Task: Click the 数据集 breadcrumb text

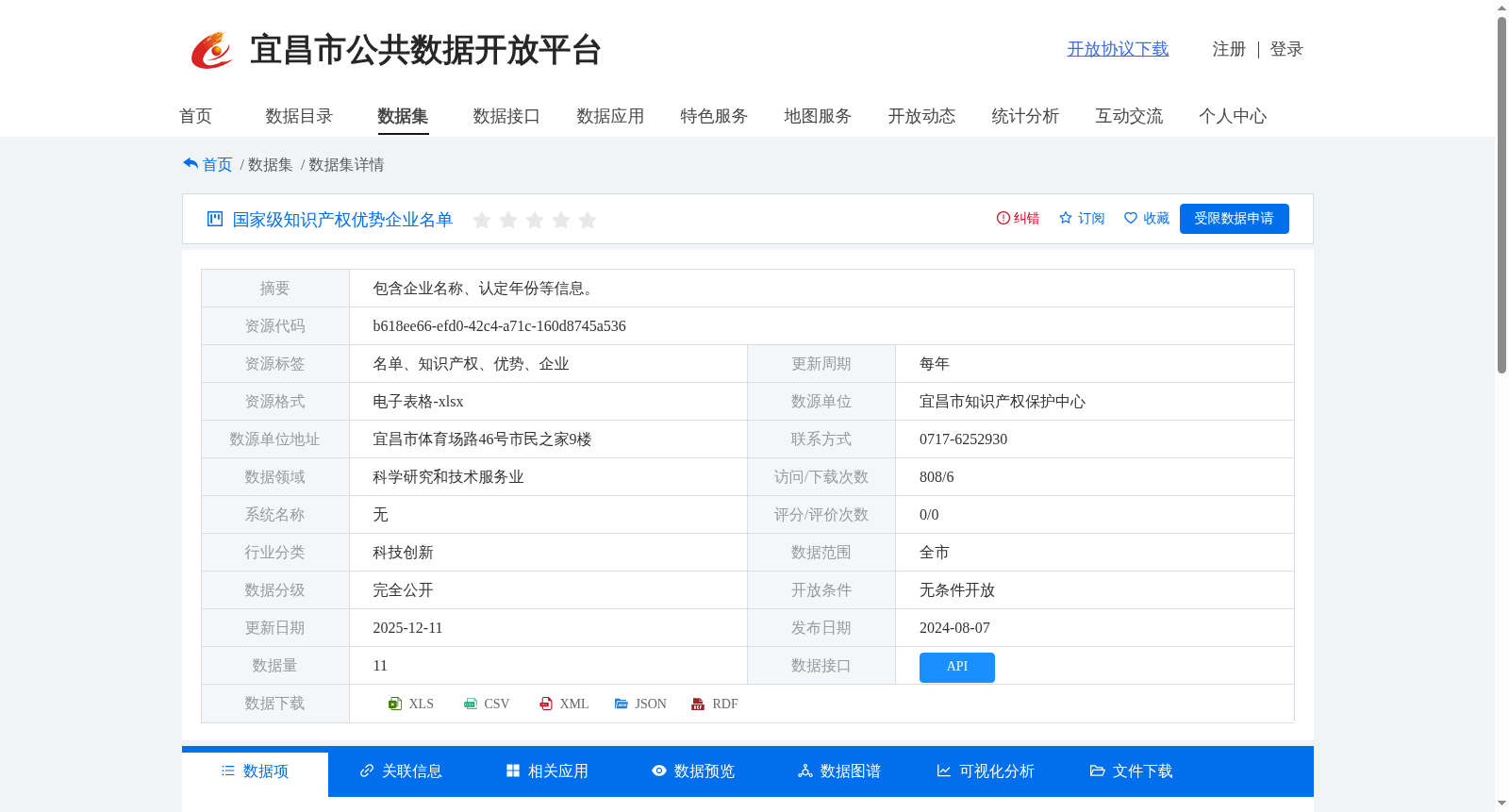Action: click(270, 164)
